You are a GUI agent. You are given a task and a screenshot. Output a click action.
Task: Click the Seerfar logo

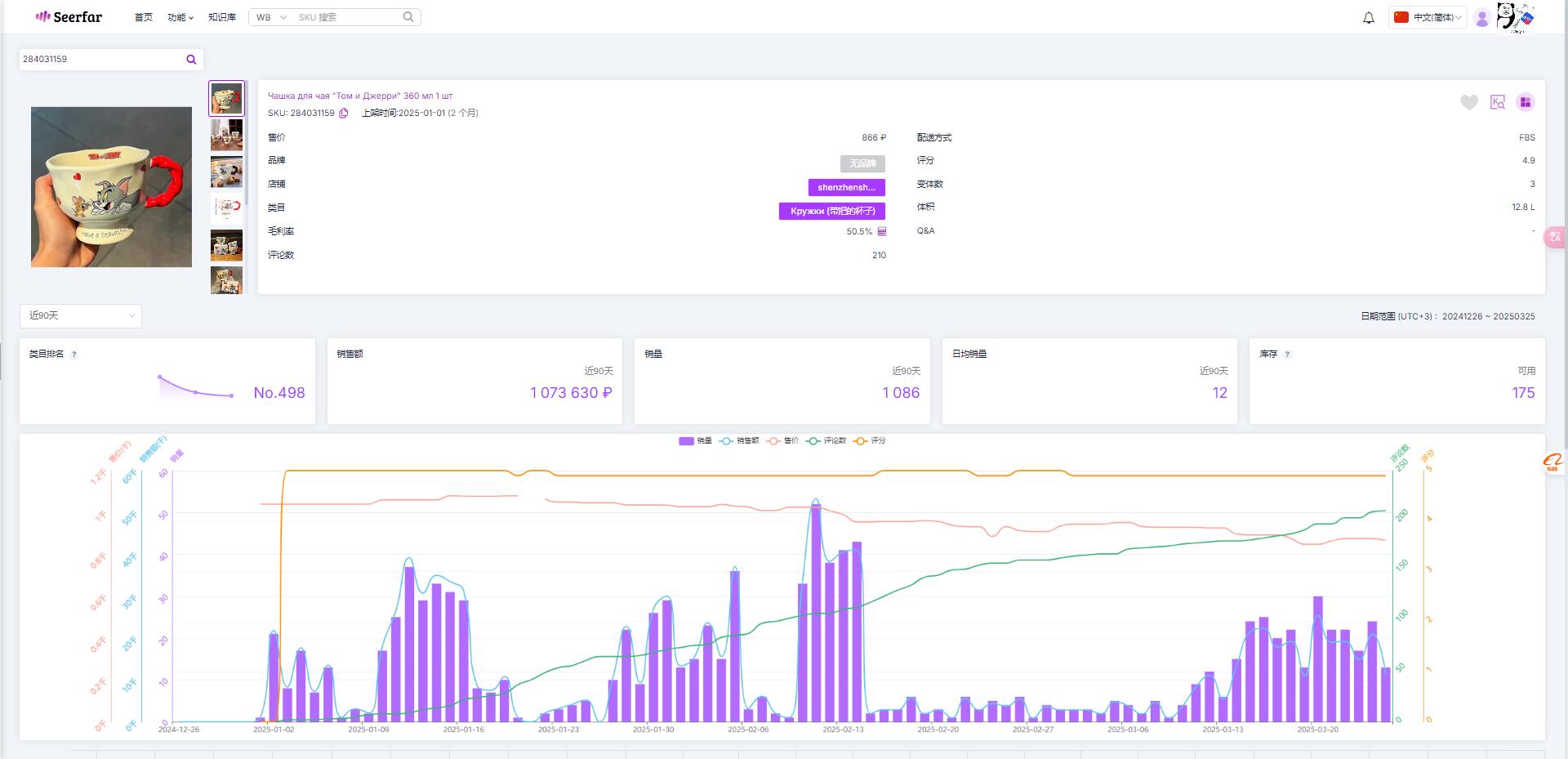69,16
